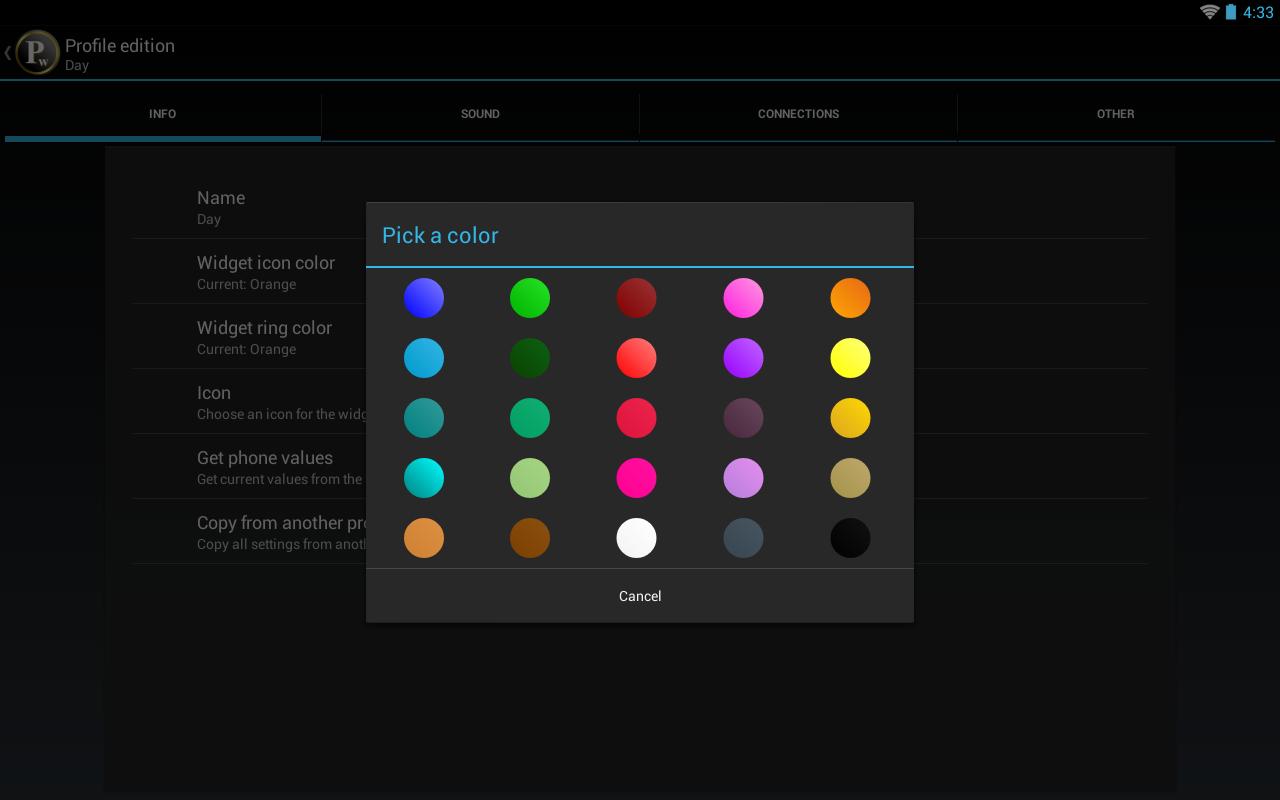Open the Name setting row
This screenshot has height=800, width=1280.
(640, 207)
